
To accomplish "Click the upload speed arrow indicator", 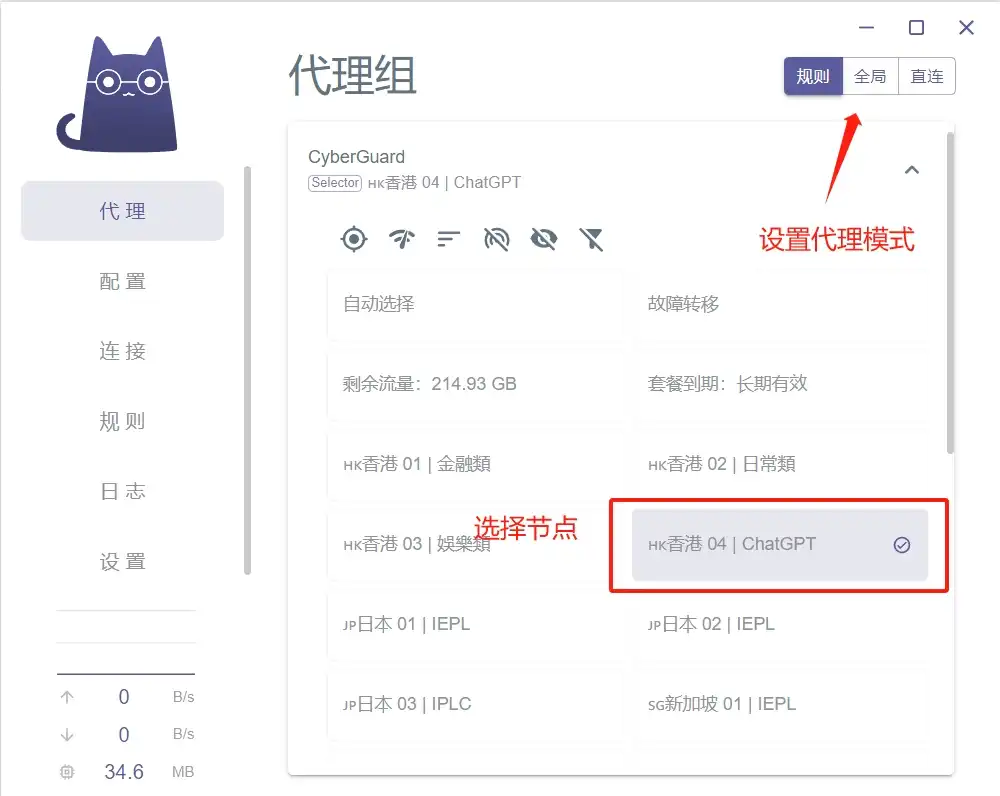I will coord(66,697).
